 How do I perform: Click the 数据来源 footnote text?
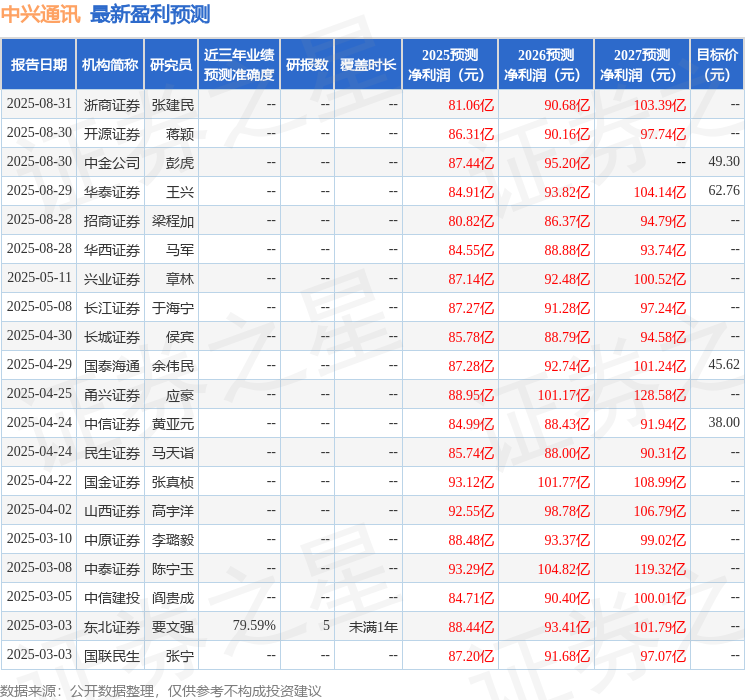pos(161,691)
